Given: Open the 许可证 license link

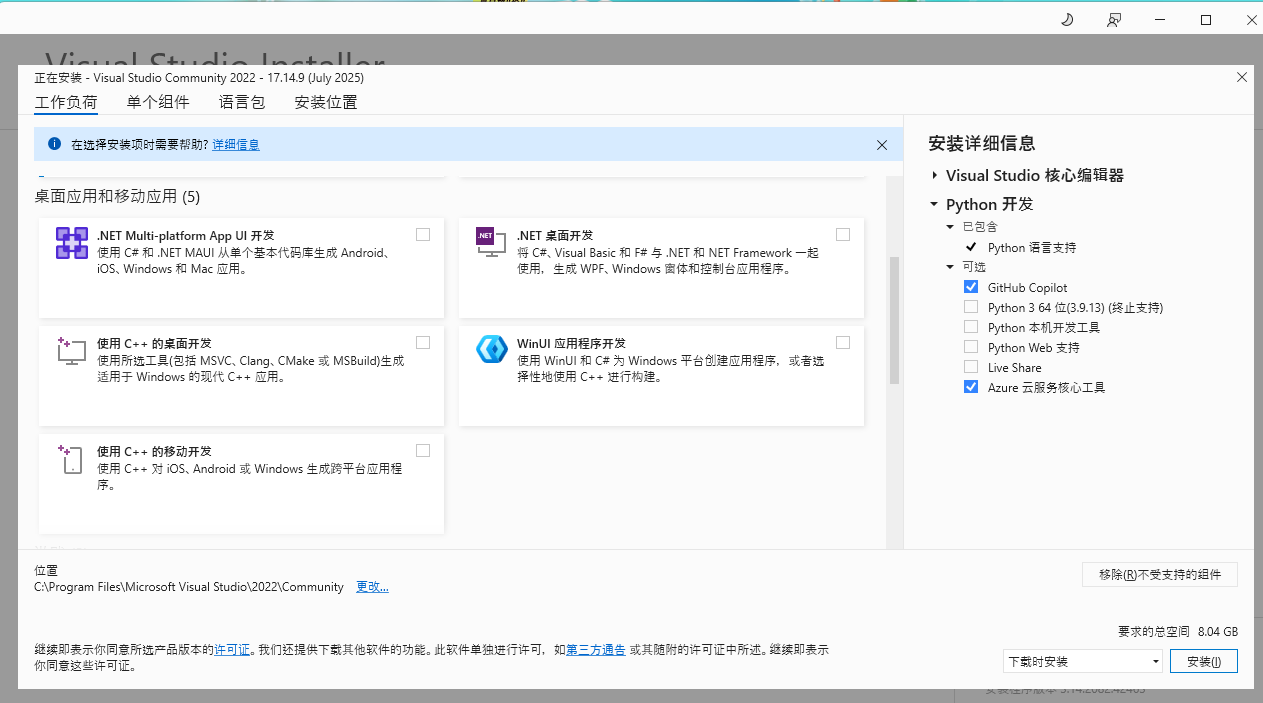Looking at the screenshot, I should point(232,650).
